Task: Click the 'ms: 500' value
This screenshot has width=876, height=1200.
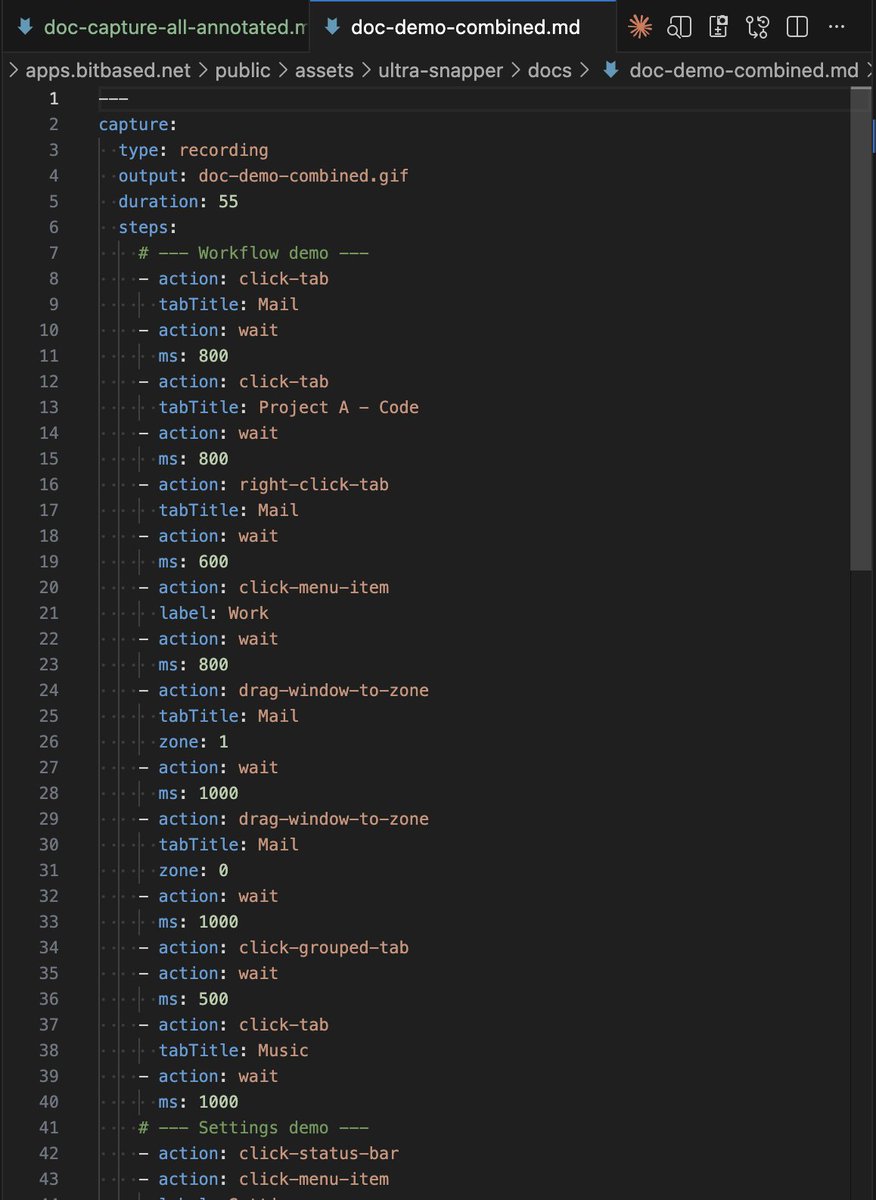Action: pos(213,999)
